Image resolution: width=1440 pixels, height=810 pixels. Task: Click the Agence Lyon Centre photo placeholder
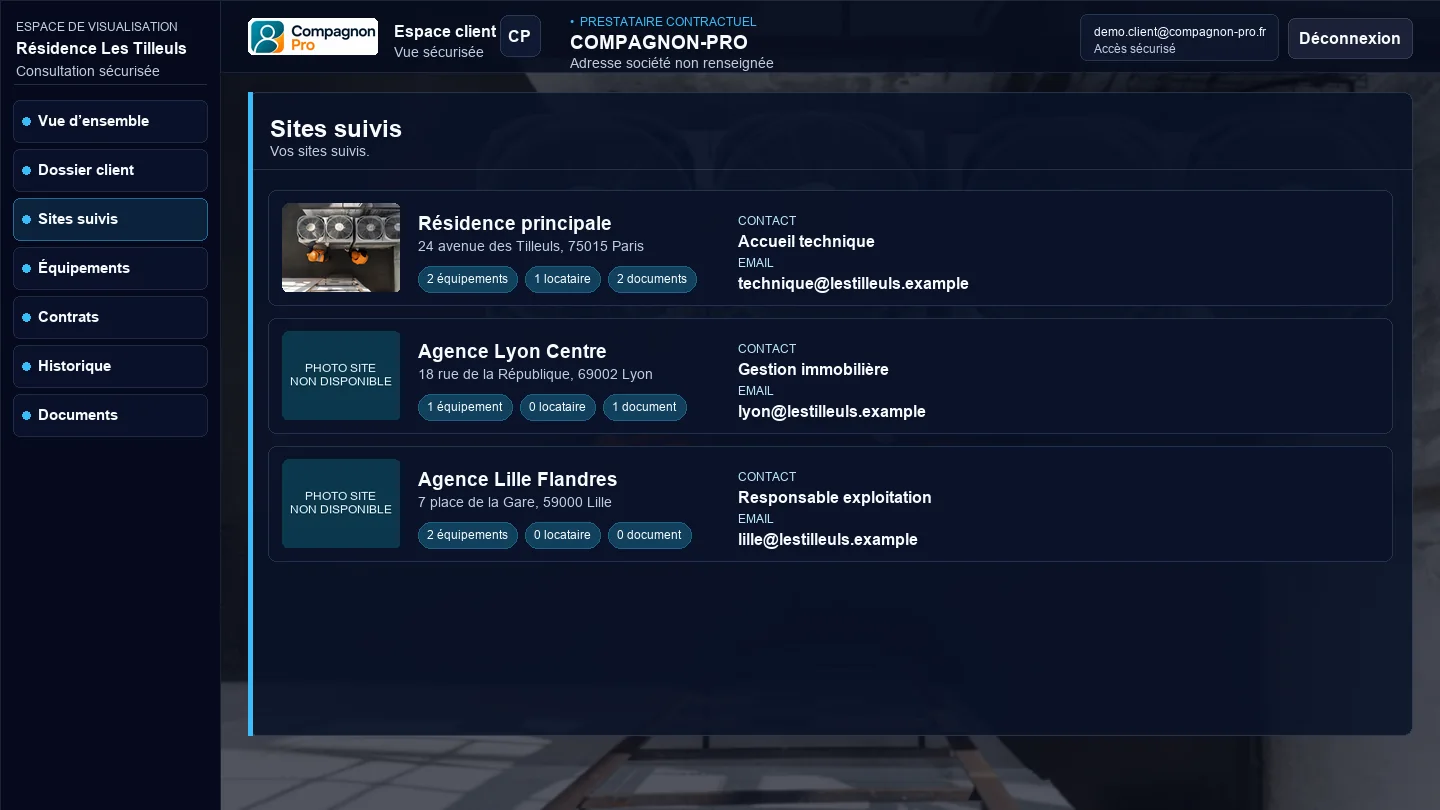click(x=341, y=376)
